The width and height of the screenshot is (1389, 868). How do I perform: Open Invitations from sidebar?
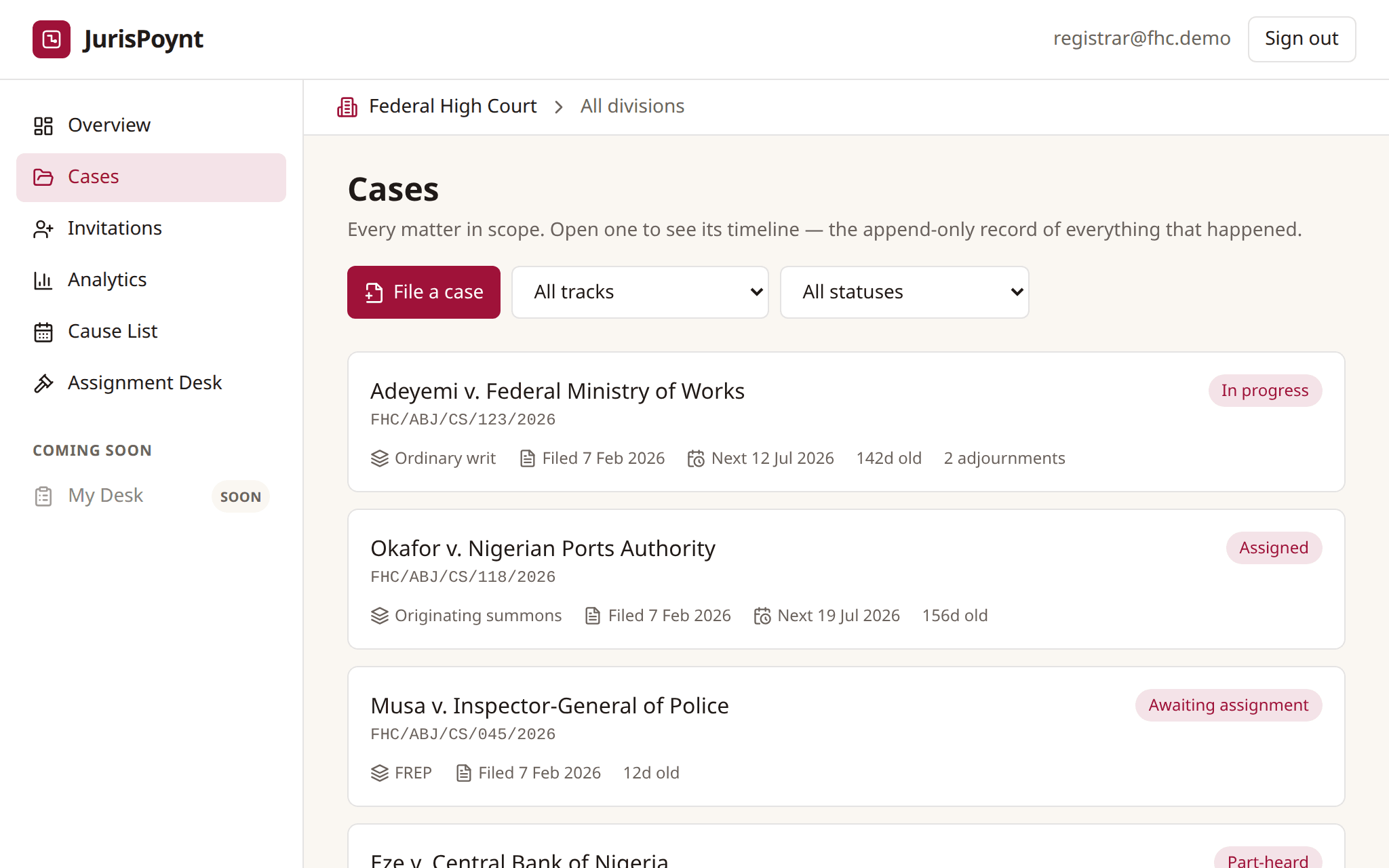click(151, 229)
